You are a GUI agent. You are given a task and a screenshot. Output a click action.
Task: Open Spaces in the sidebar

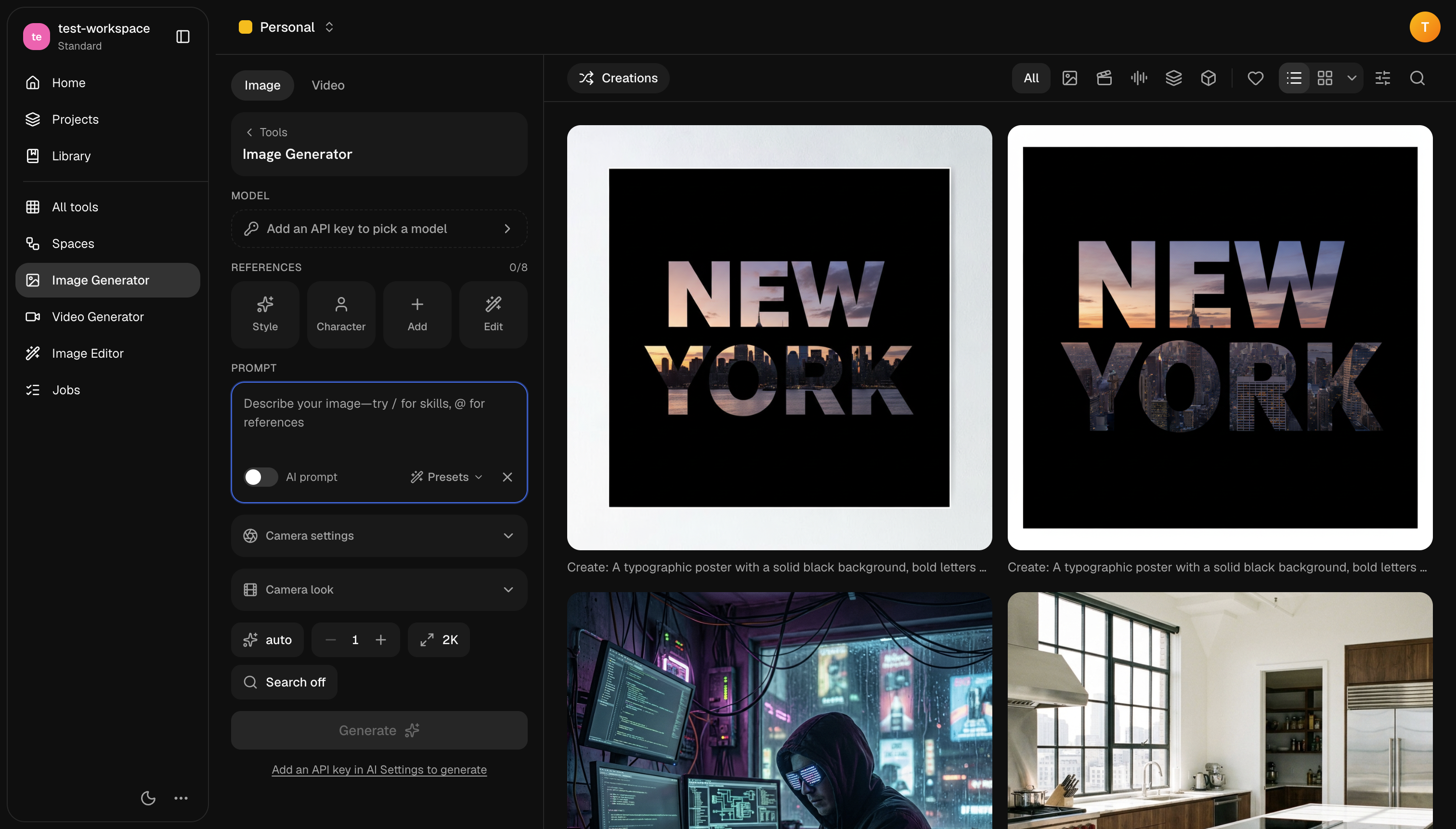(108, 244)
